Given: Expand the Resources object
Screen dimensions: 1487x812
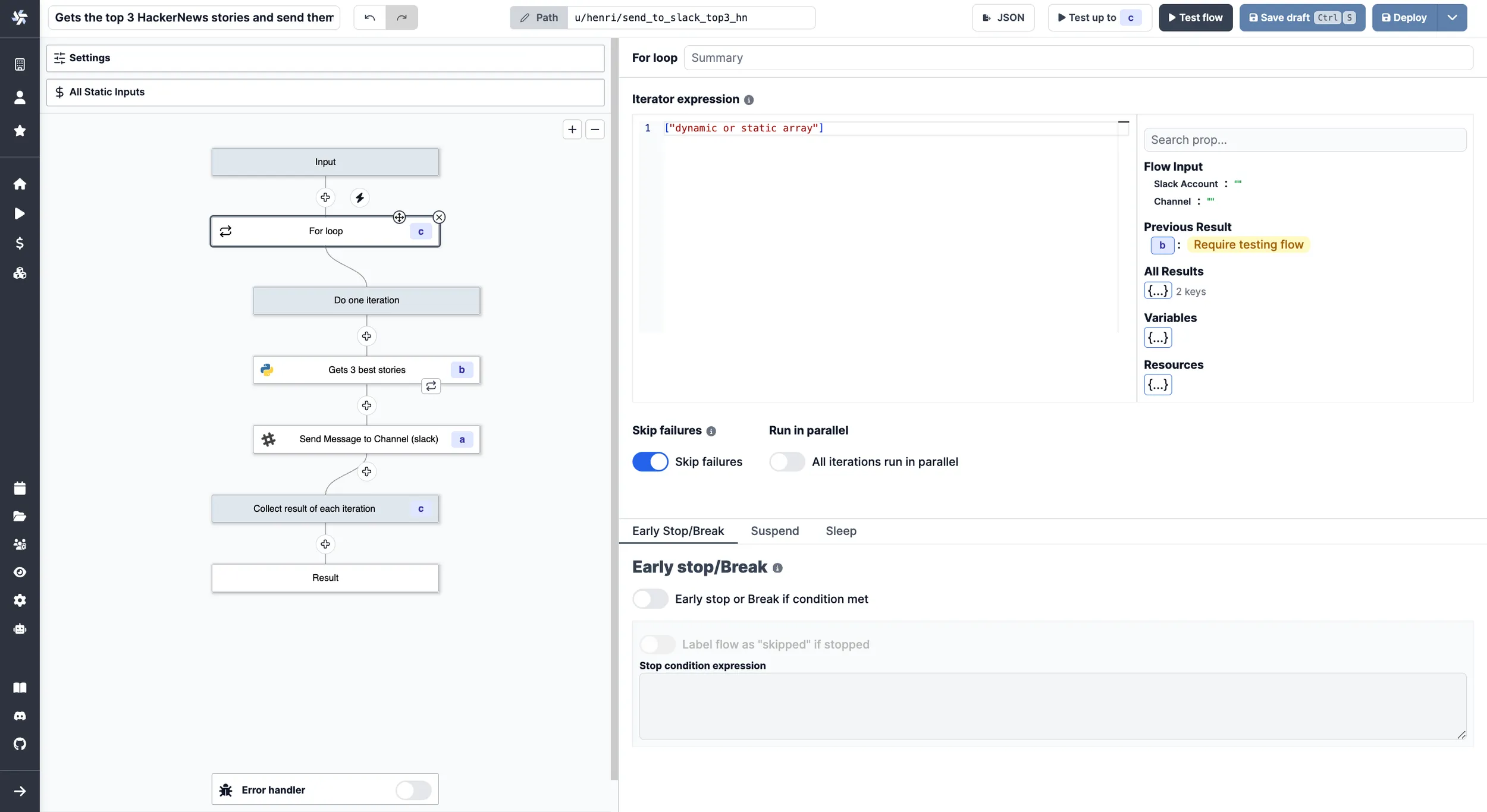Looking at the screenshot, I should pyautogui.click(x=1157, y=384).
